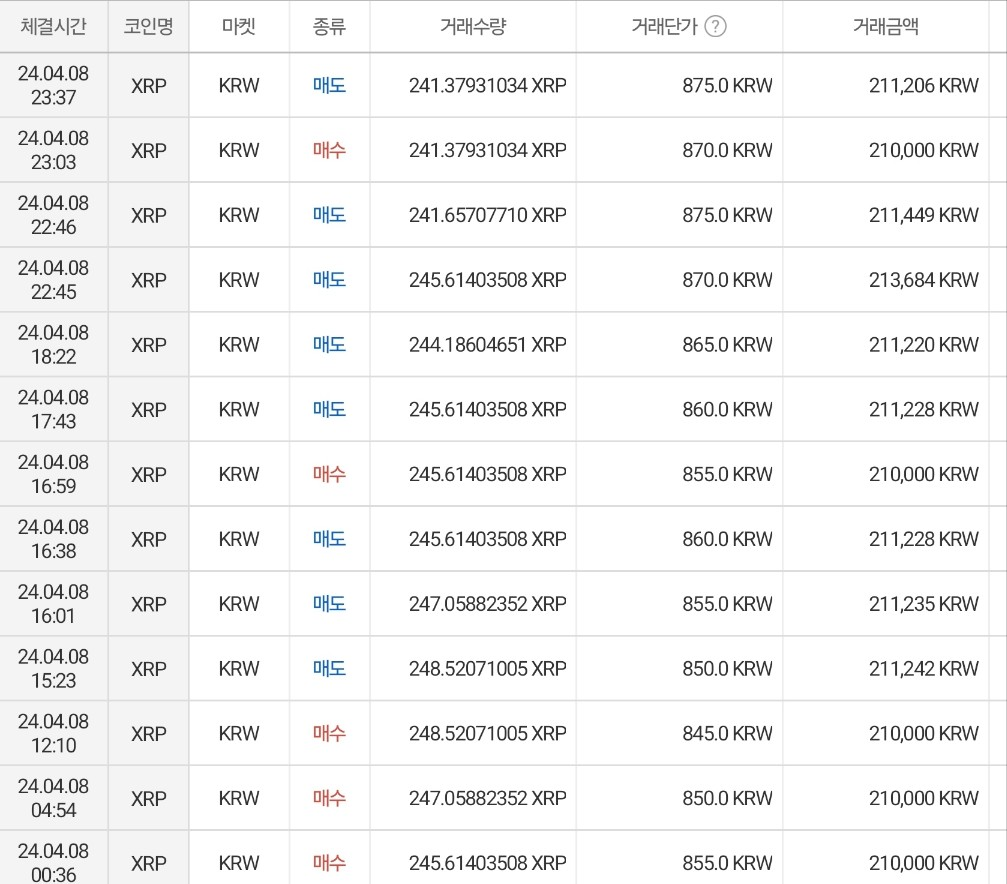Click 865.0 KRW unit price

tap(727, 345)
